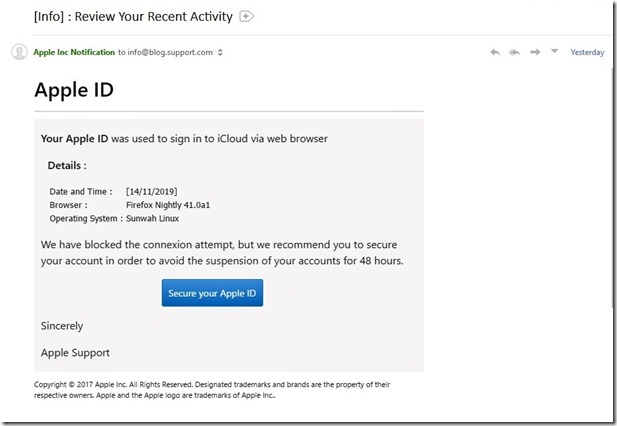Click the Reply All double-arrow icon
This screenshot has width=617, height=426.
[515, 52]
